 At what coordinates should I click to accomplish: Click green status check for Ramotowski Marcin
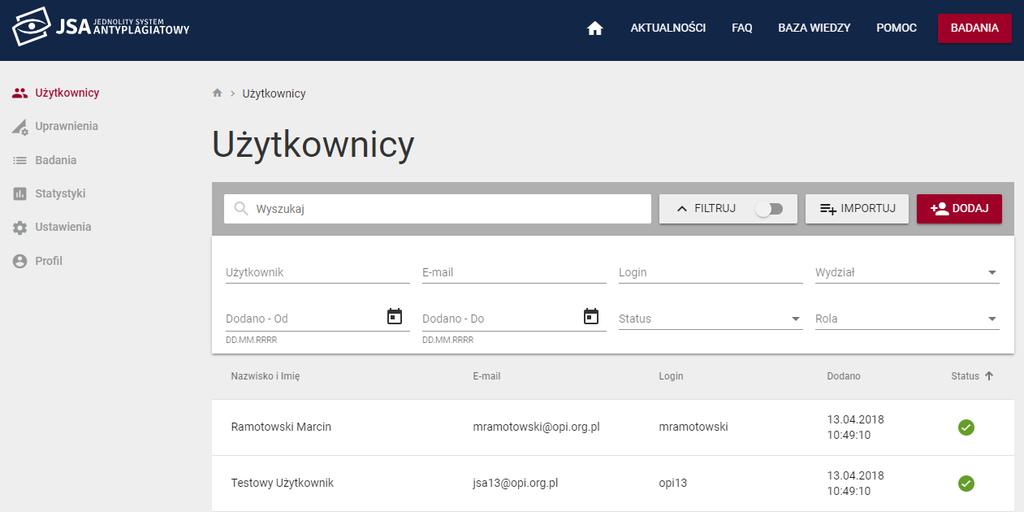tap(966, 427)
